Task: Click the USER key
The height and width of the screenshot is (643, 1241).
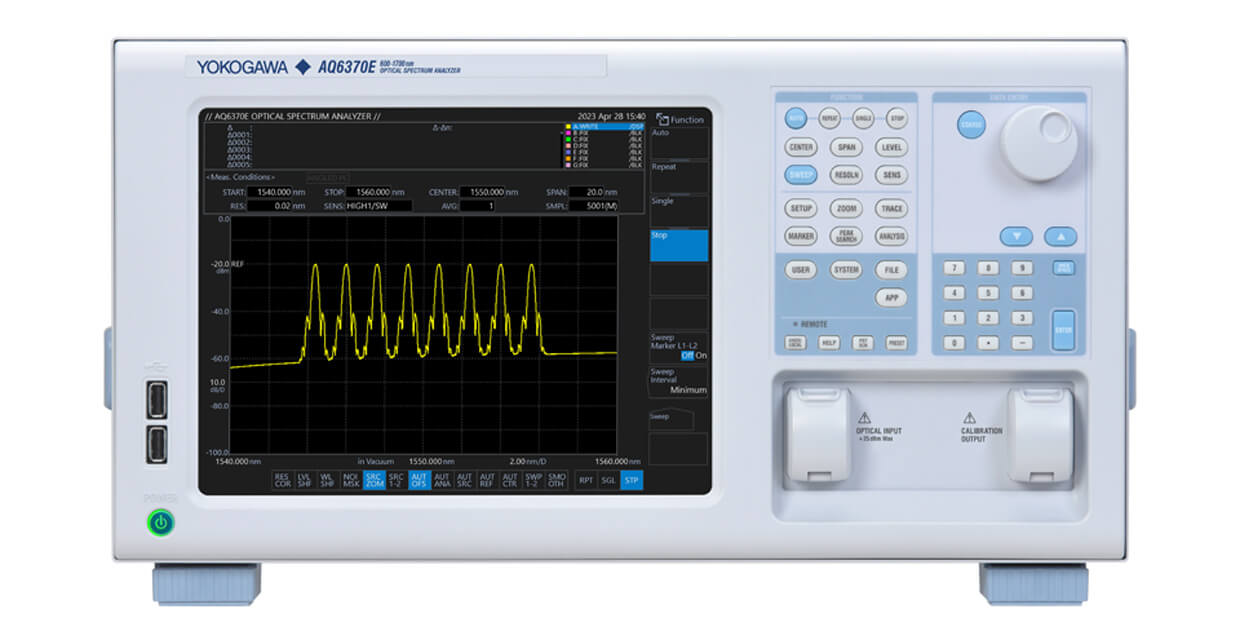Action: (801, 270)
